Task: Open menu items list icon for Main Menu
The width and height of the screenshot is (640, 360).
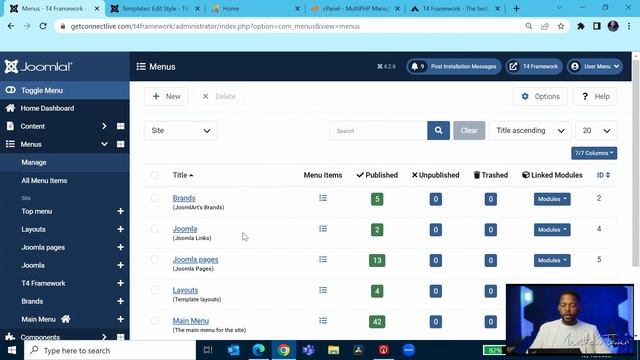Action: click(323, 321)
